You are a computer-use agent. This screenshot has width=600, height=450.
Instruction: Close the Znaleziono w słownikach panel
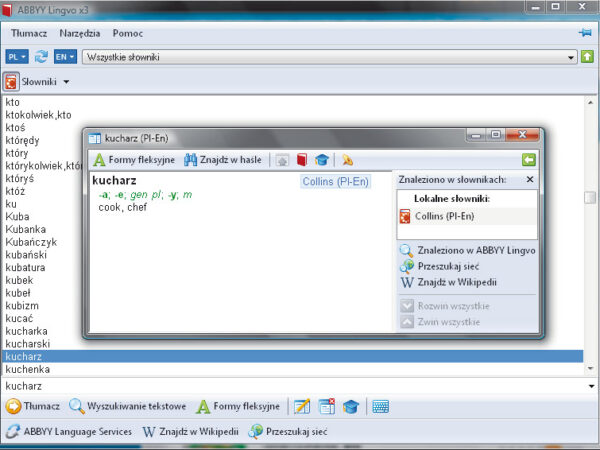tap(530, 180)
